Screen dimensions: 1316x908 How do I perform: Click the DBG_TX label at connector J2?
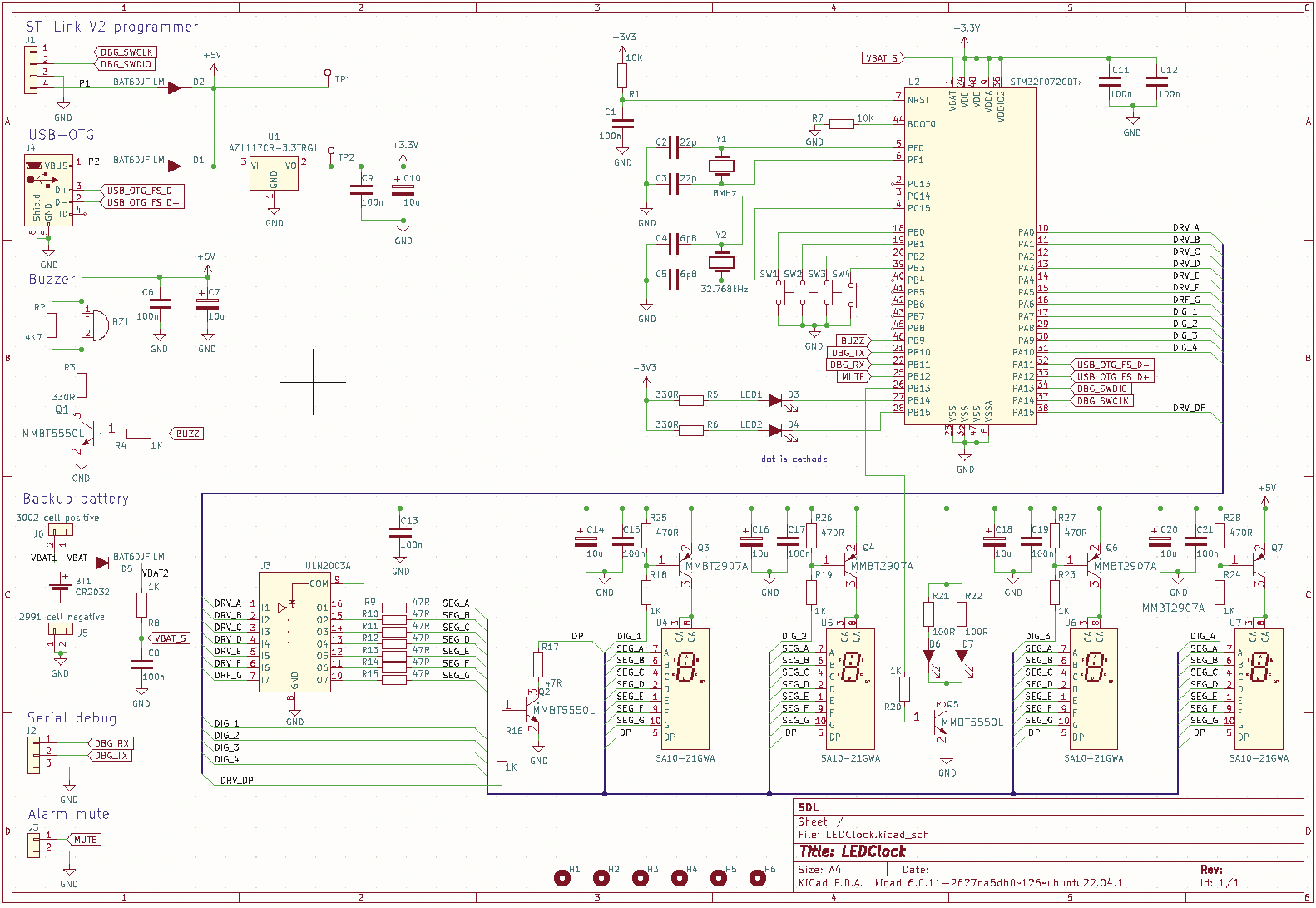(x=111, y=756)
